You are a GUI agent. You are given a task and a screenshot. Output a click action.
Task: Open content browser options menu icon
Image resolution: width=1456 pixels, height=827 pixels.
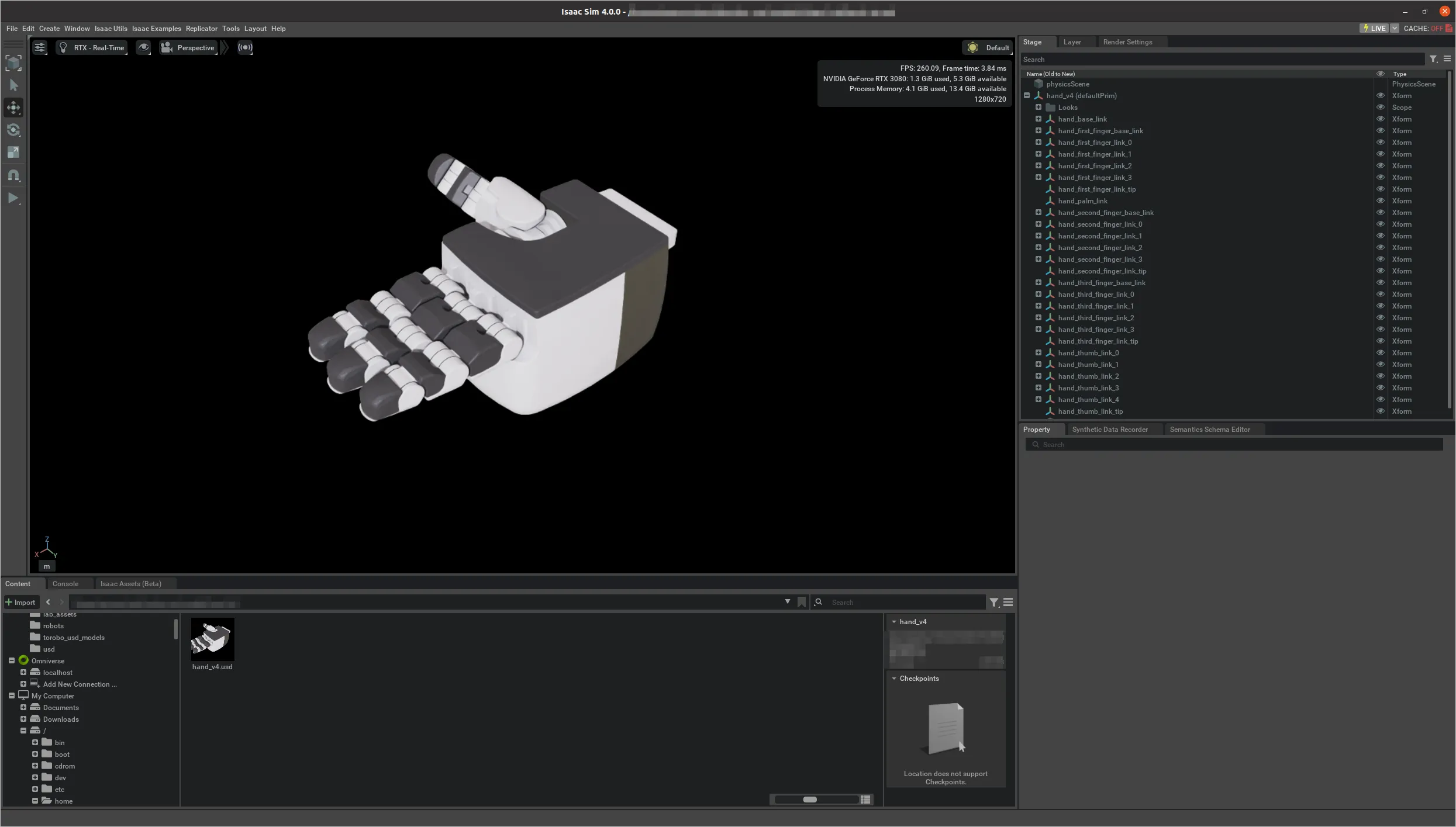pyautogui.click(x=1008, y=603)
